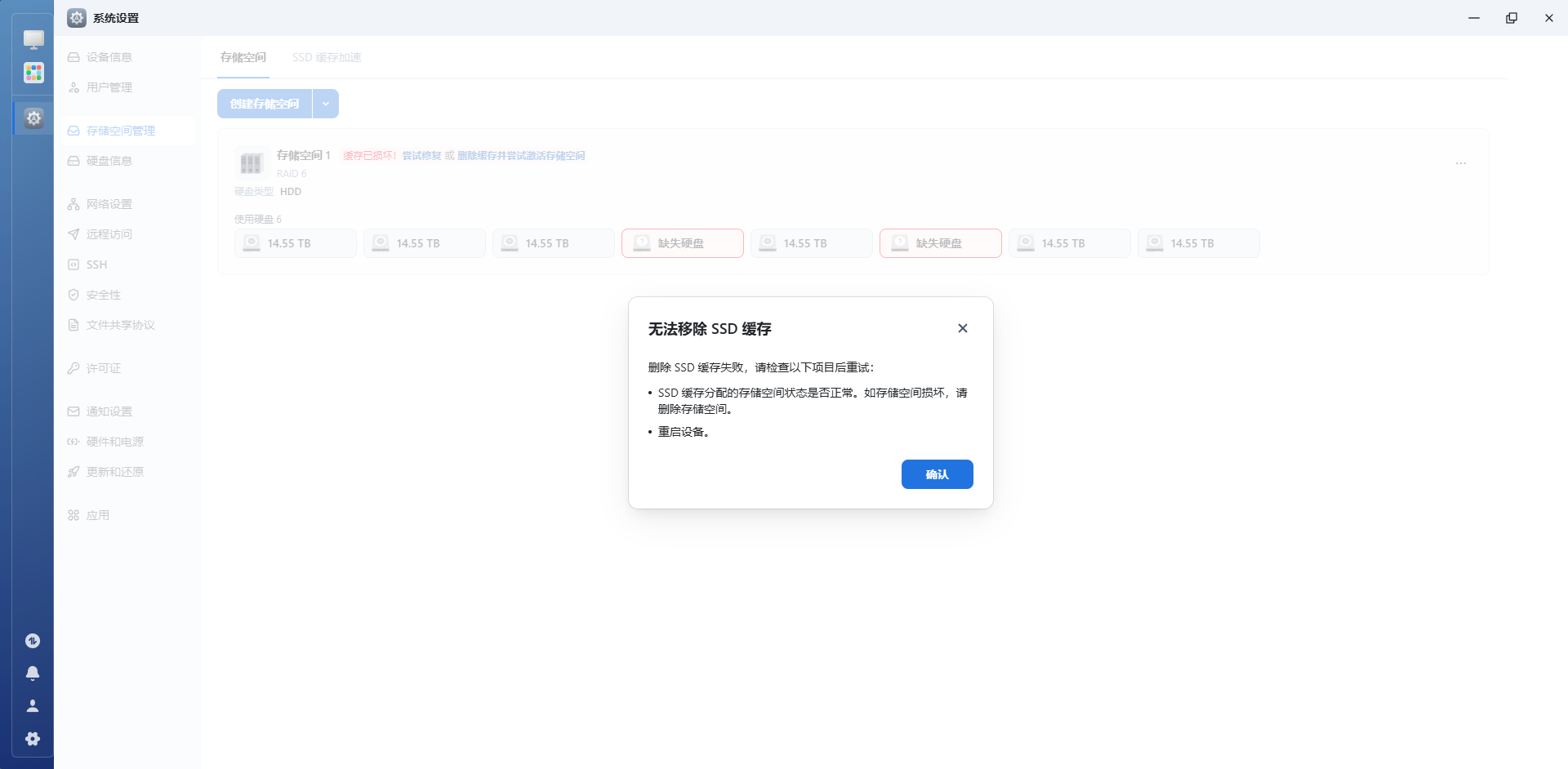The height and width of the screenshot is (769, 1568).
Task: Open 通知设置 in sidebar
Action: pyautogui.click(x=127, y=411)
